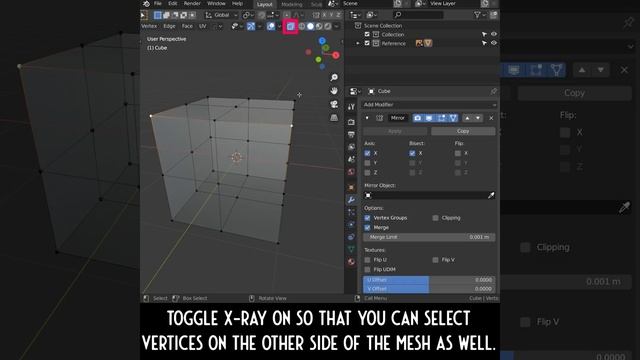
Task: Open the Output properties tab
Action: click(351, 134)
